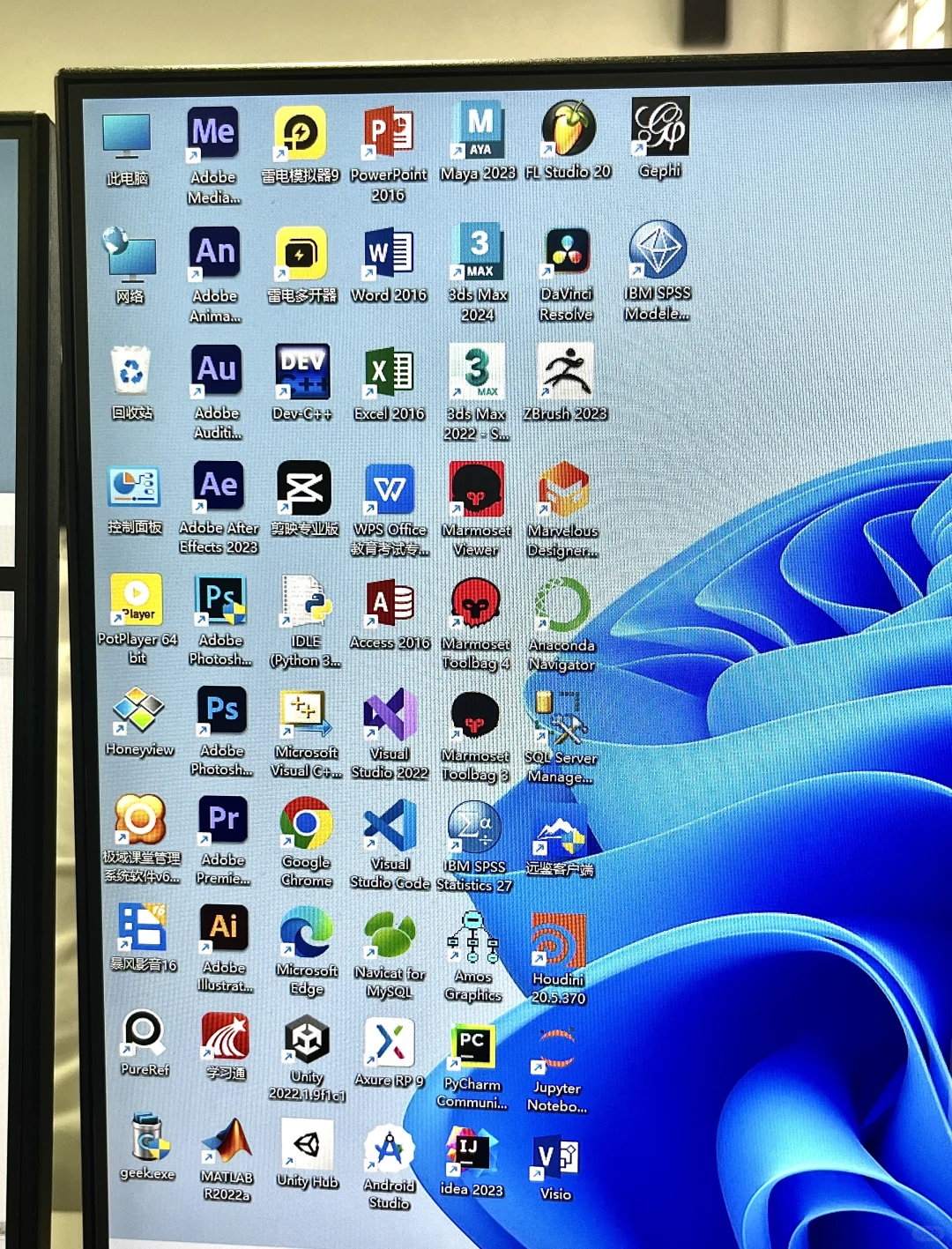Click the Adobe Premiere shortcut
The image size is (952, 1249).
(224, 821)
